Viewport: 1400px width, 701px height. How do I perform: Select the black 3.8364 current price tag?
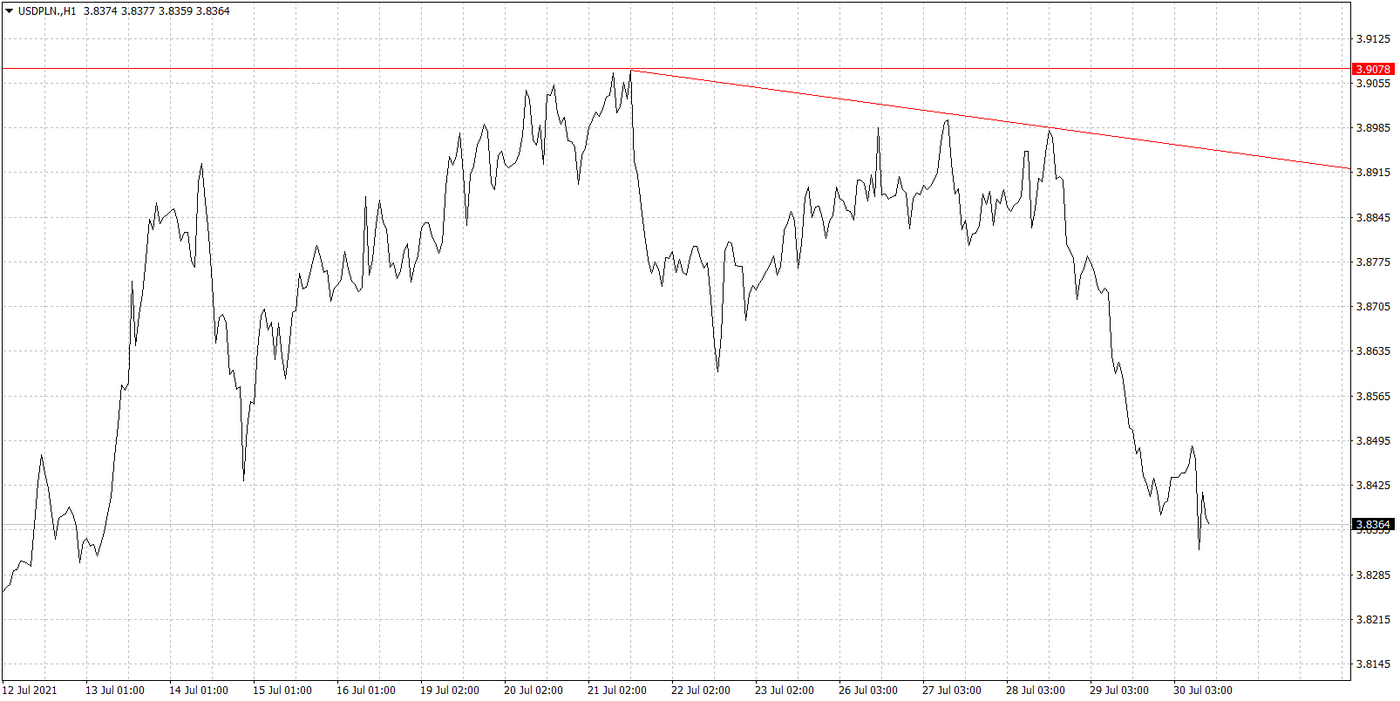[x=1371, y=524]
